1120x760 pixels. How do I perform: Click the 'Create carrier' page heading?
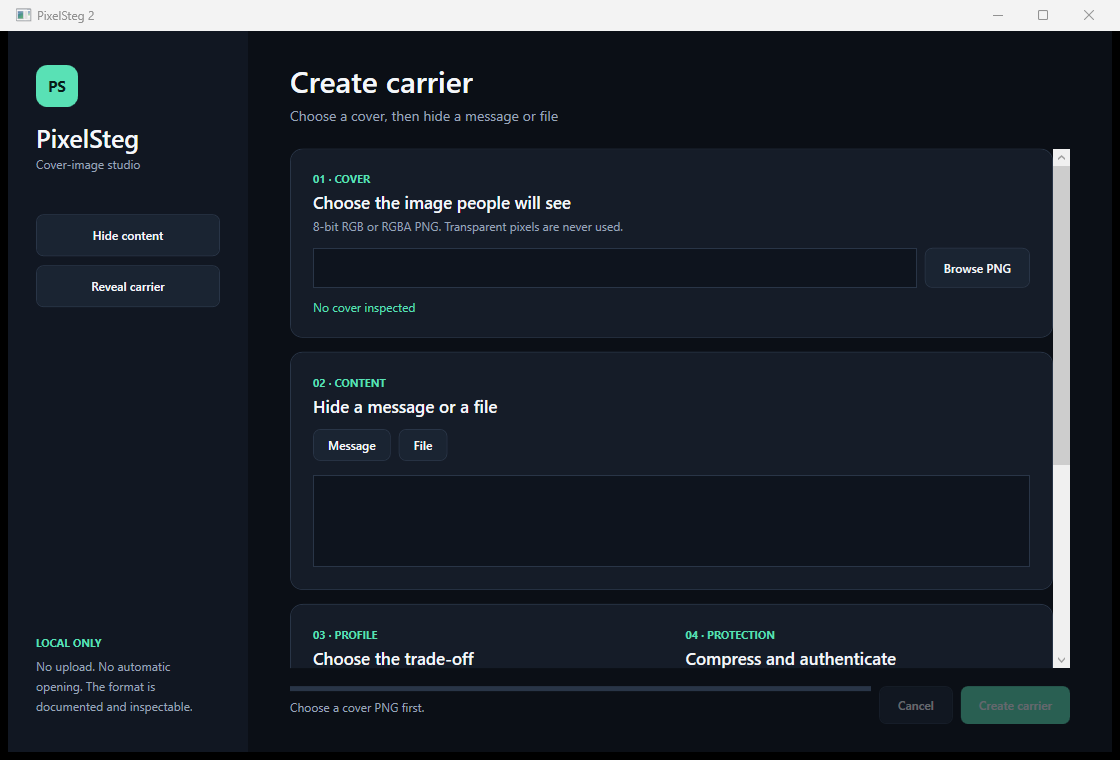tap(381, 83)
